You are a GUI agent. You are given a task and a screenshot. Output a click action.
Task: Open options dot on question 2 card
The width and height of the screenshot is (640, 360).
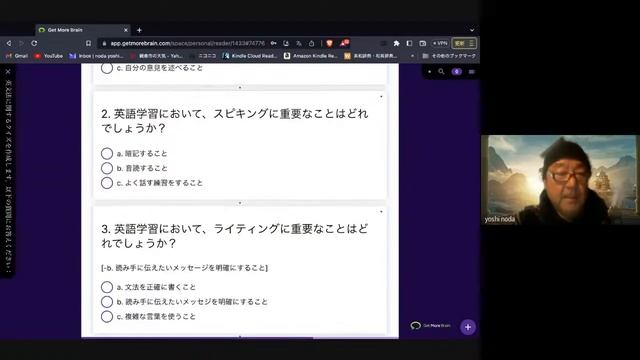point(381,97)
